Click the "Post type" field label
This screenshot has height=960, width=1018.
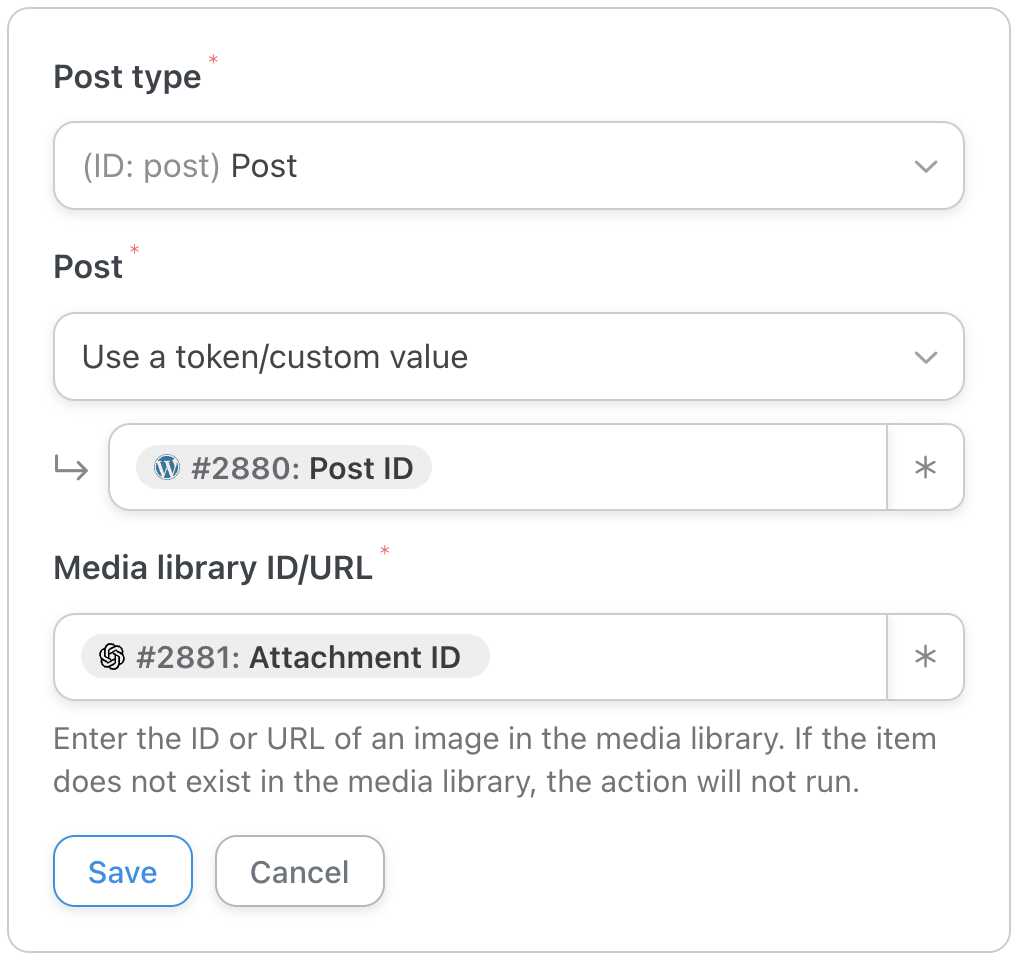(127, 77)
